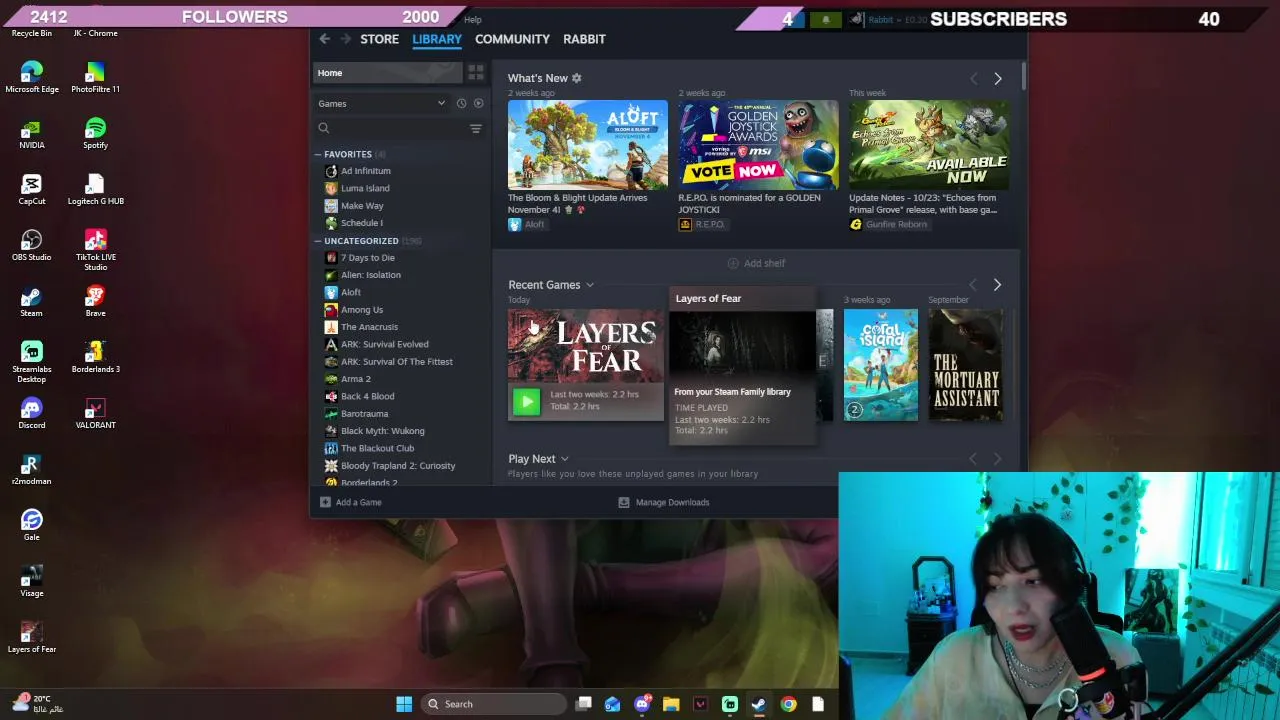Select ARK: Survival Evolved entry
The width and height of the screenshot is (1280, 720).
(x=385, y=344)
